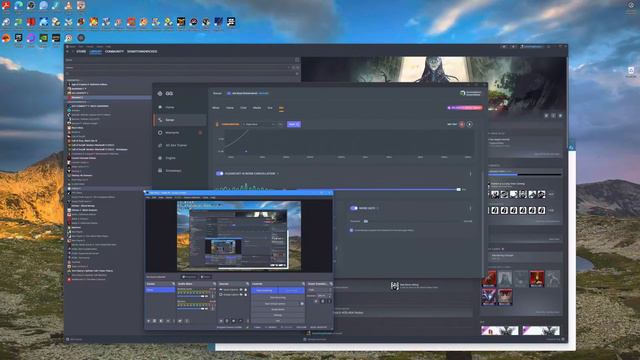
Task: Switch to the Mixer tab in Sonar
Action: point(216,108)
